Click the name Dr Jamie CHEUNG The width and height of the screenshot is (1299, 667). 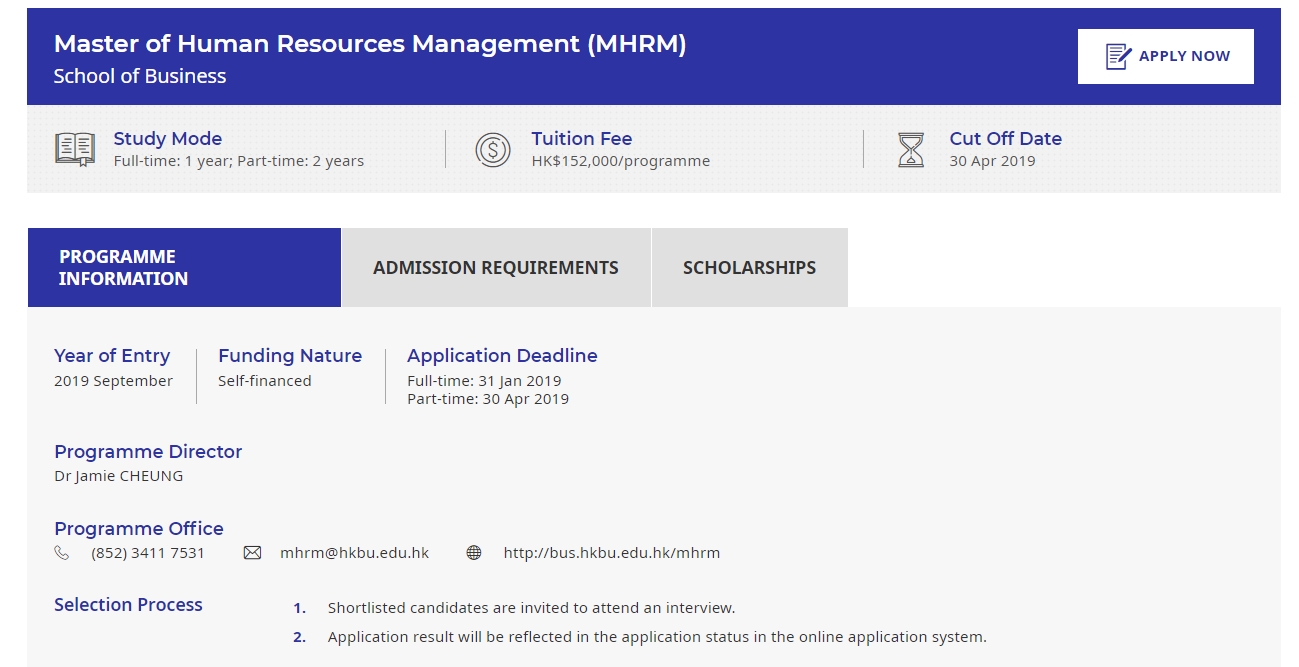coord(119,476)
